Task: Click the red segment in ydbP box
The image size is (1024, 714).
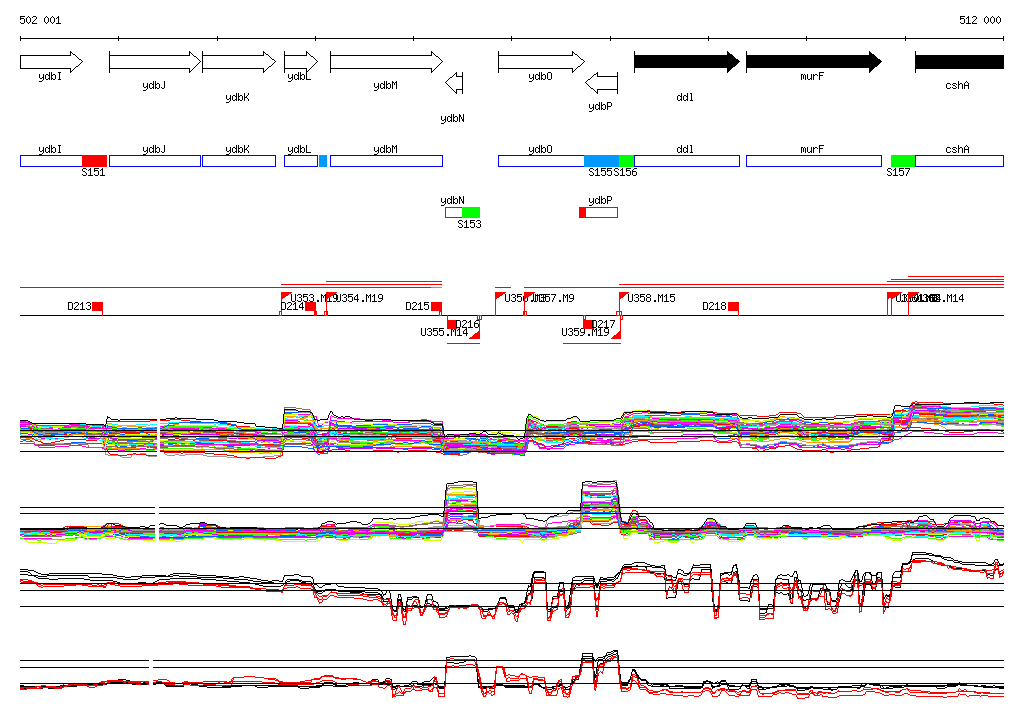Action: [x=583, y=212]
